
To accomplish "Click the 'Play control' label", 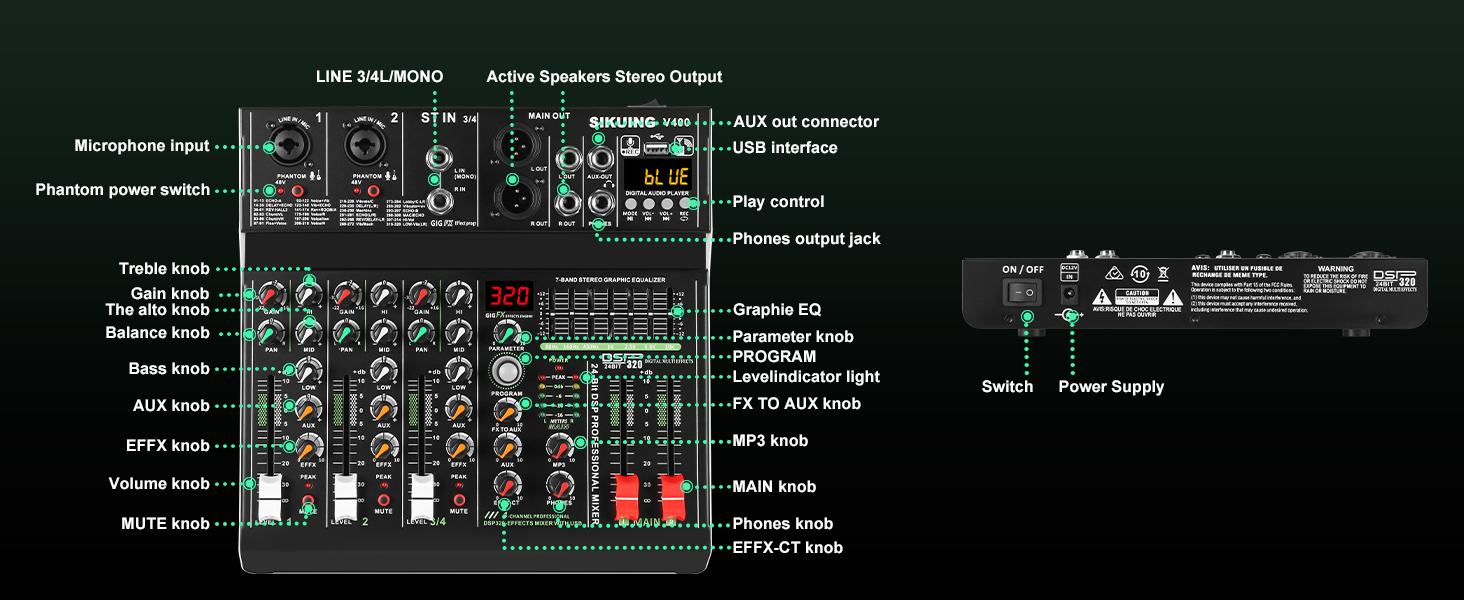I will tap(779, 202).
